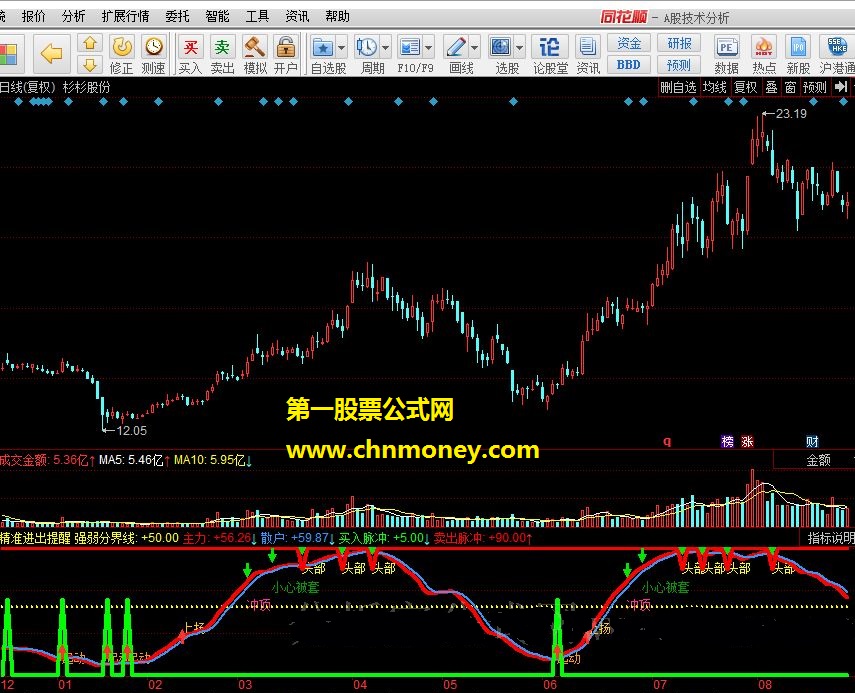Click the 删自选 button
Image resolution: width=855 pixels, height=693 pixels.
(678, 87)
